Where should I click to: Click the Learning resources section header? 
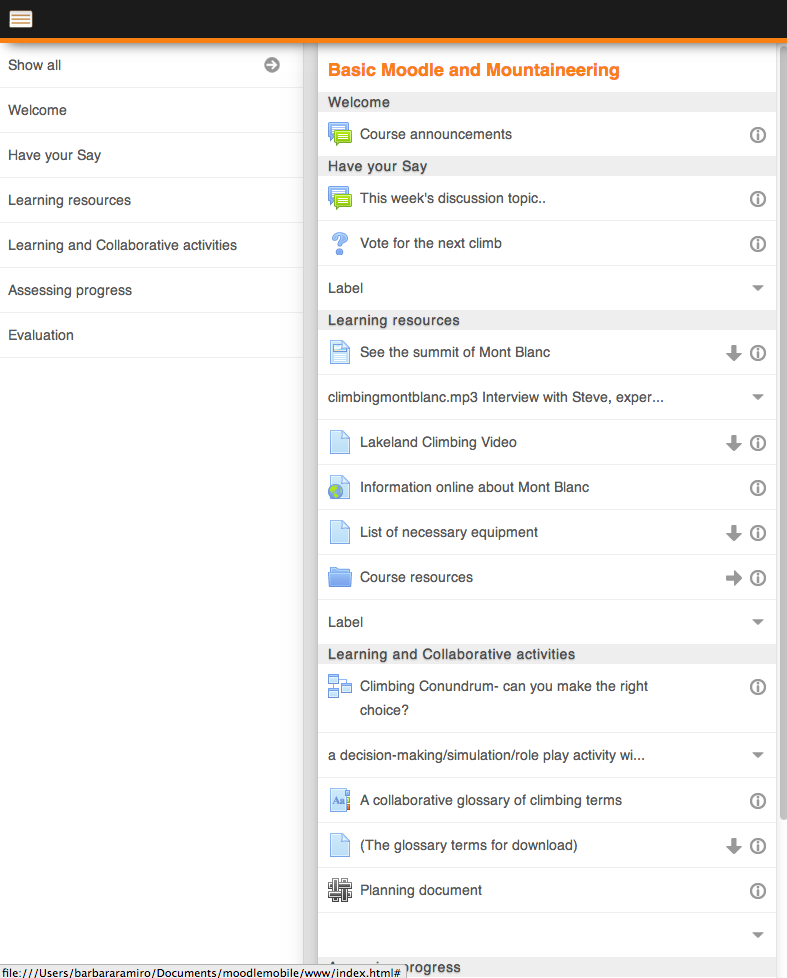pyautogui.click(x=547, y=321)
